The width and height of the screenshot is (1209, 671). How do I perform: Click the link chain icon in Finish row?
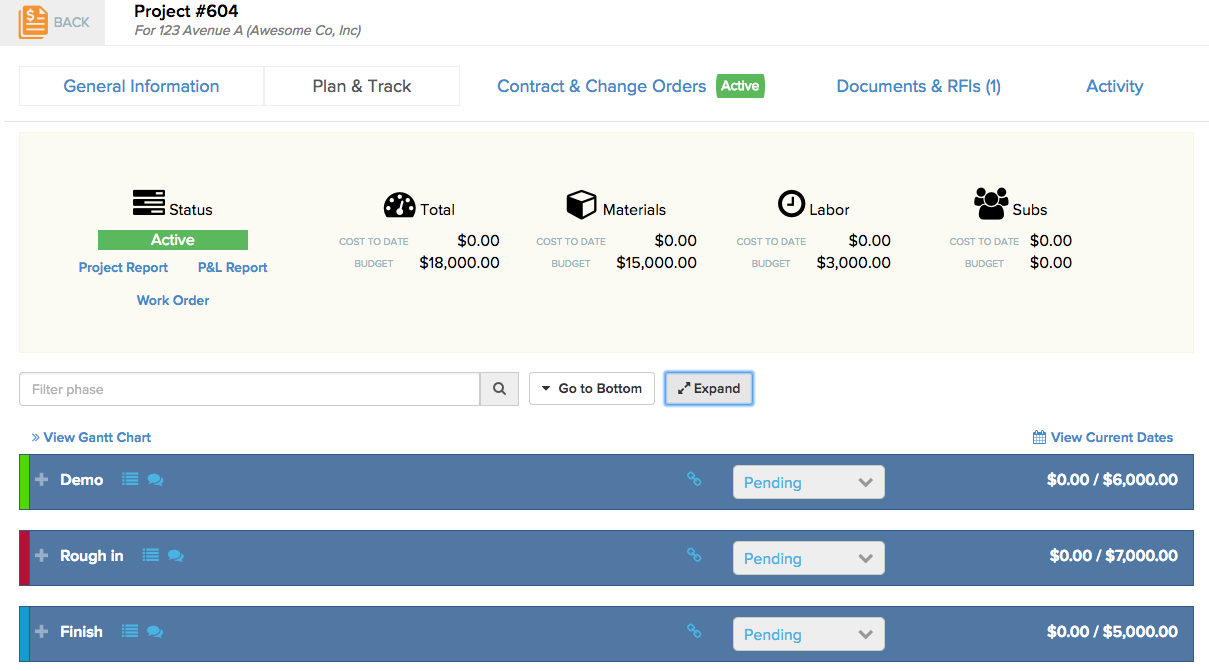point(694,631)
